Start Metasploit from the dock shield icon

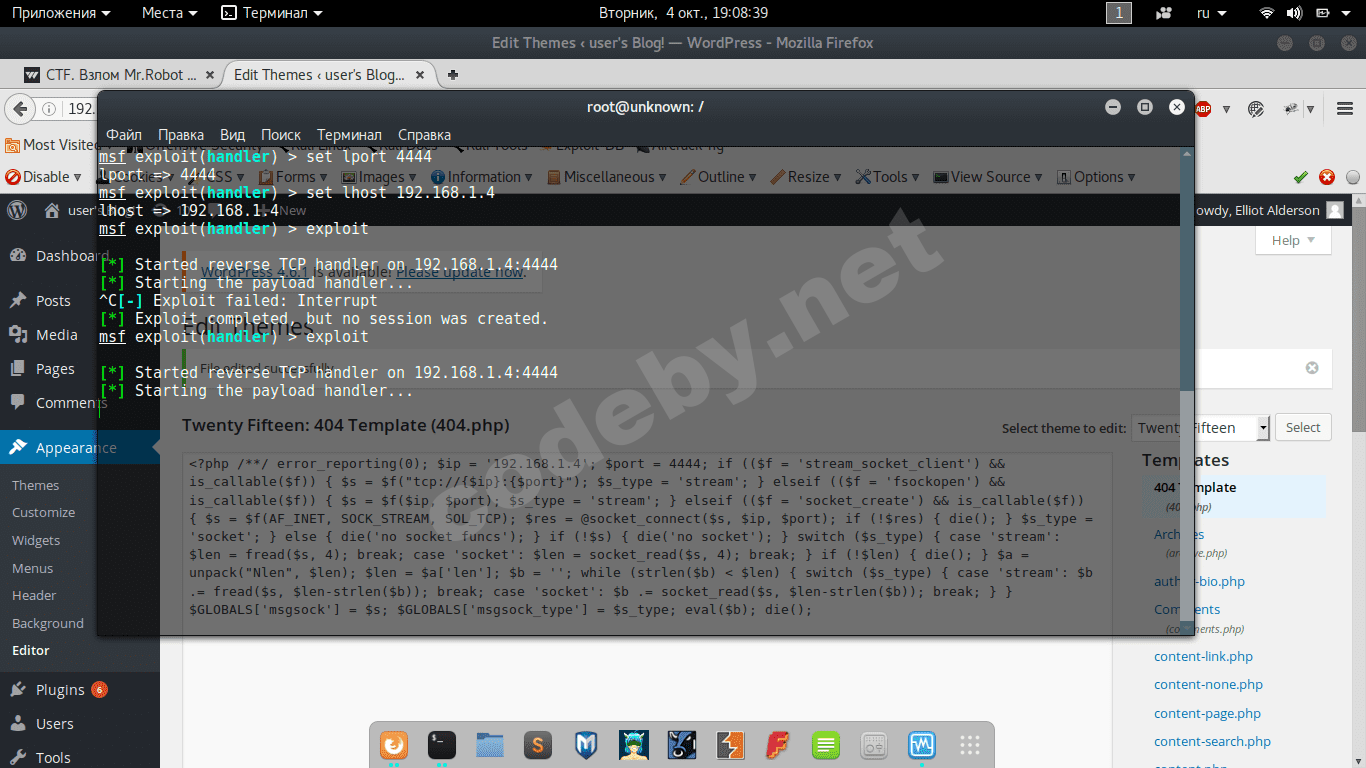click(586, 745)
